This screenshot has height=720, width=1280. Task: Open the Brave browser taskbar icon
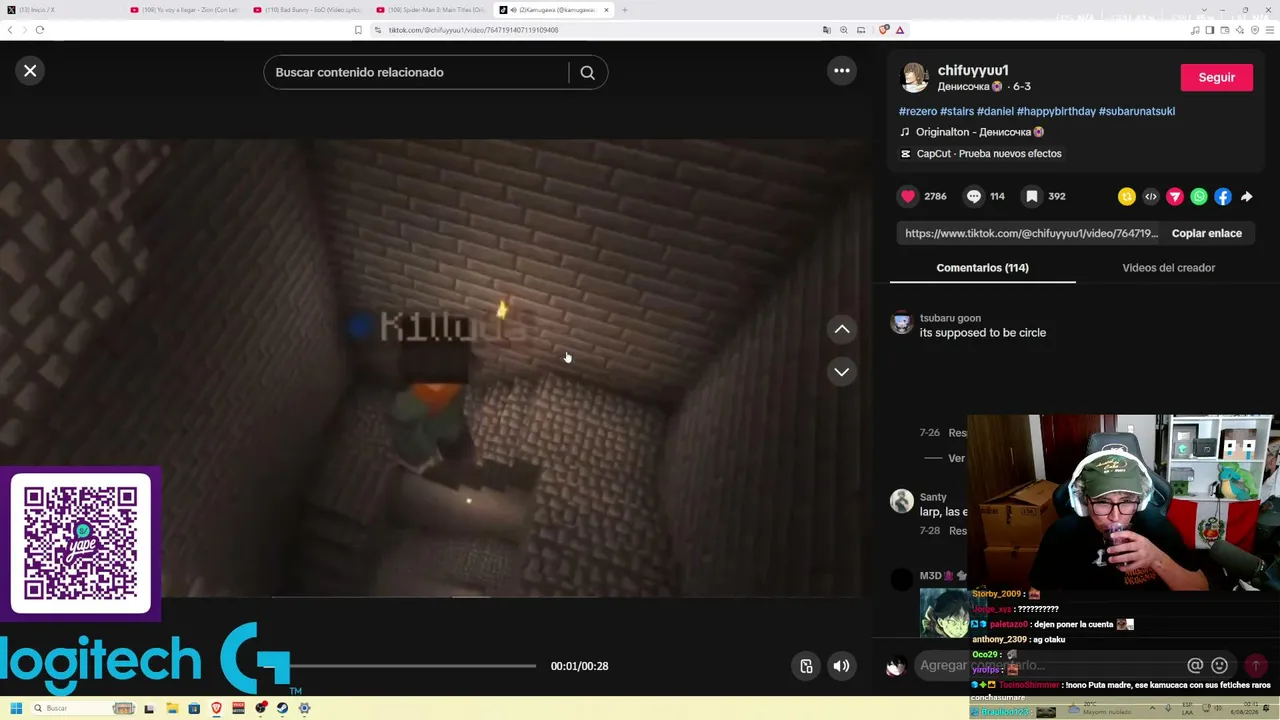(216, 708)
